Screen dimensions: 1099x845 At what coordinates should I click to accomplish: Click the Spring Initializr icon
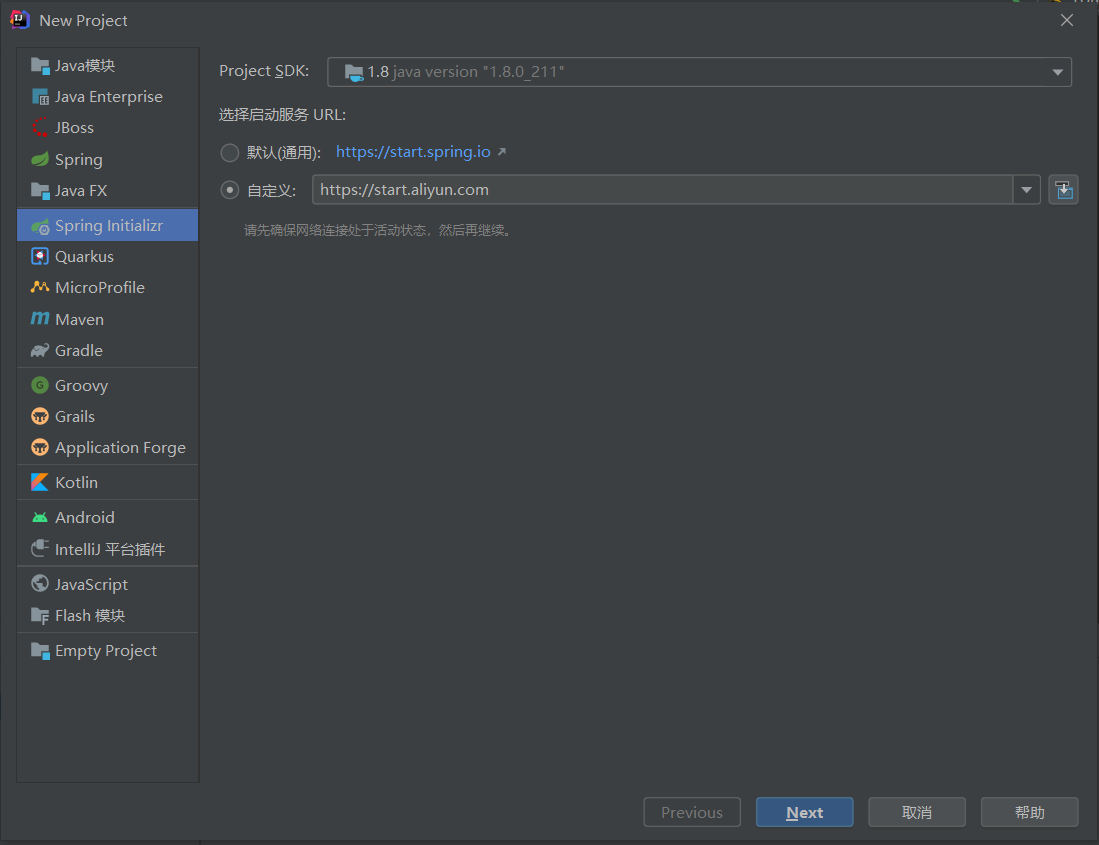pyautogui.click(x=40, y=226)
